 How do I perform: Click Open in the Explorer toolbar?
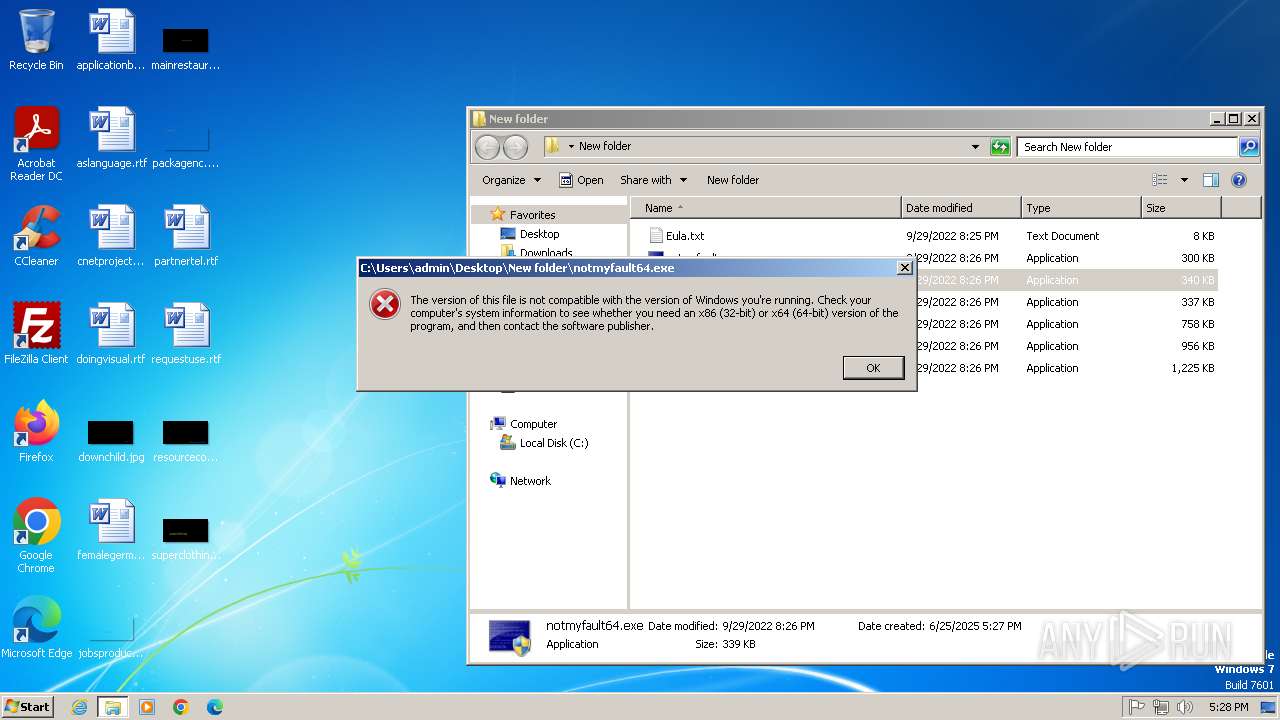[x=581, y=180]
